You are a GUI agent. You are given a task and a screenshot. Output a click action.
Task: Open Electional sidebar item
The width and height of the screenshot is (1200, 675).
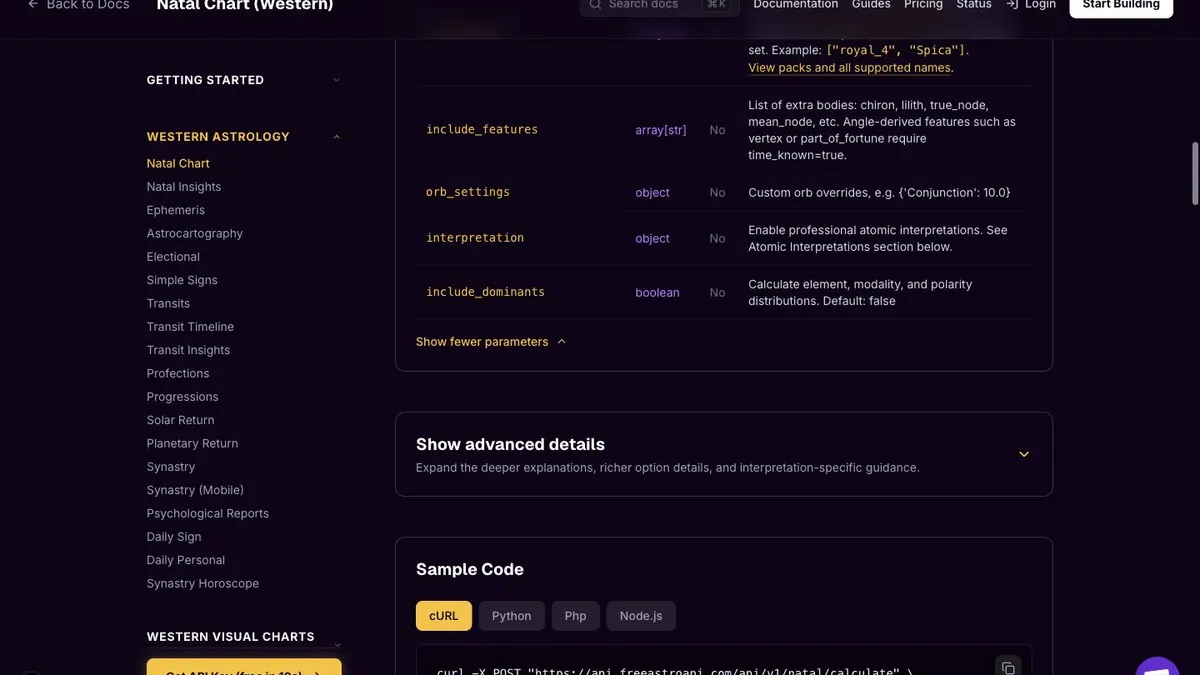click(173, 257)
